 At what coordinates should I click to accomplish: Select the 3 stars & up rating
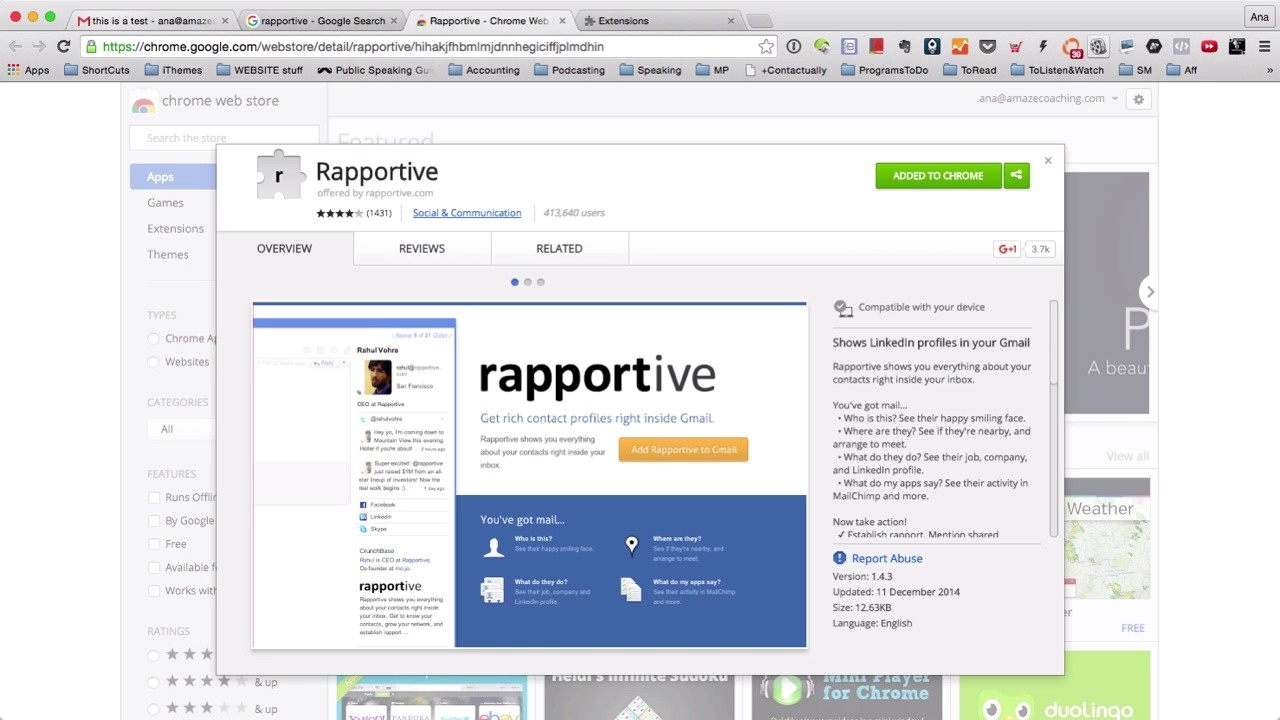pyautogui.click(x=153, y=709)
